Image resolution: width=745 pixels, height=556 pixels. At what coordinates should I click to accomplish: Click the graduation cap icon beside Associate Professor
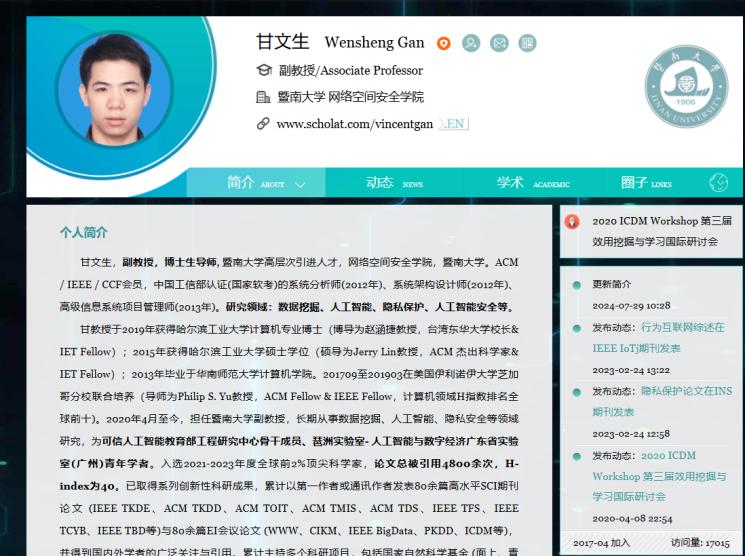264,70
